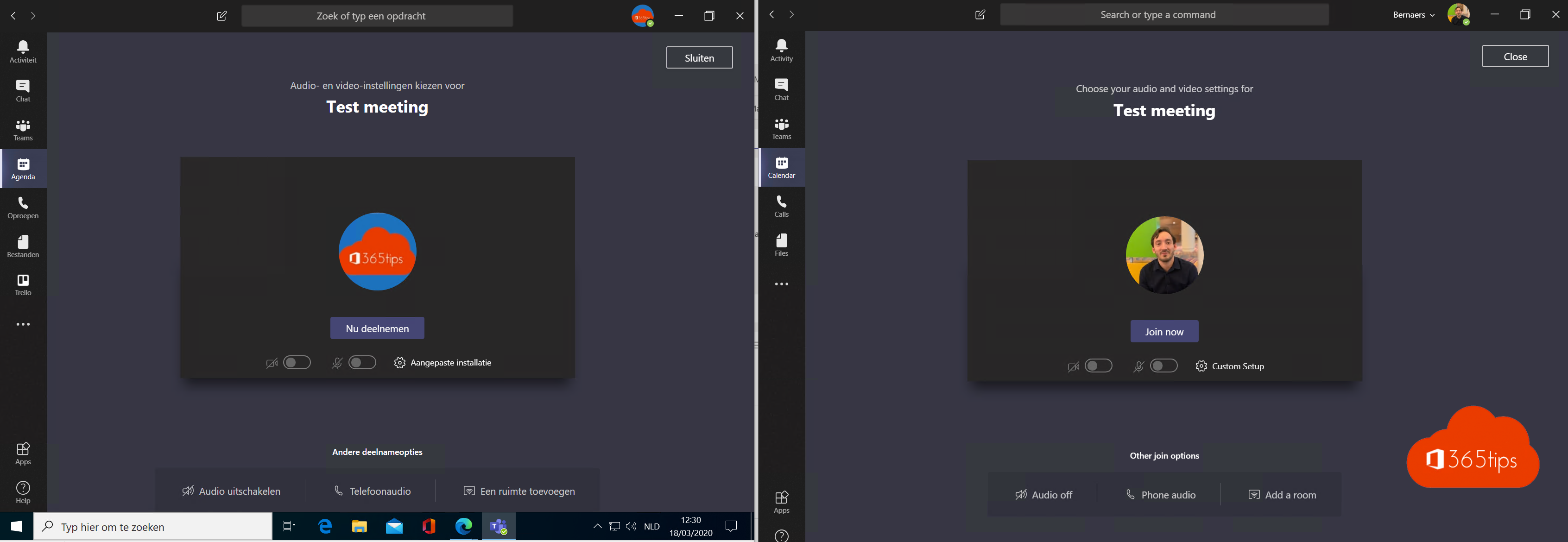The image size is (1568, 542).
Task: Click Join now button in English window
Action: [x=1164, y=331]
